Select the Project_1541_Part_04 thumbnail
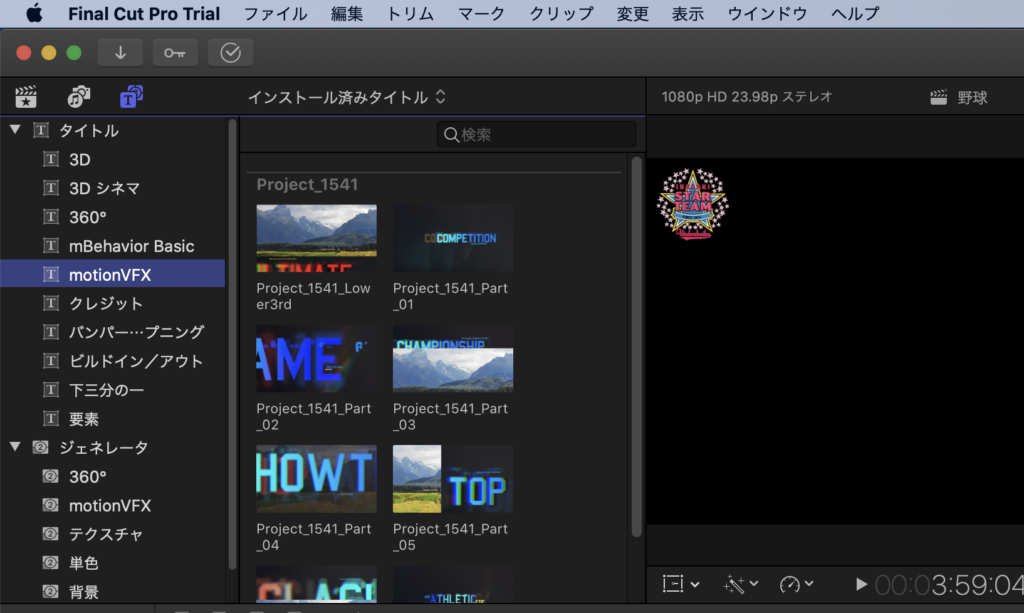Image resolution: width=1024 pixels, height=613 pixels. tap(316, 479)
